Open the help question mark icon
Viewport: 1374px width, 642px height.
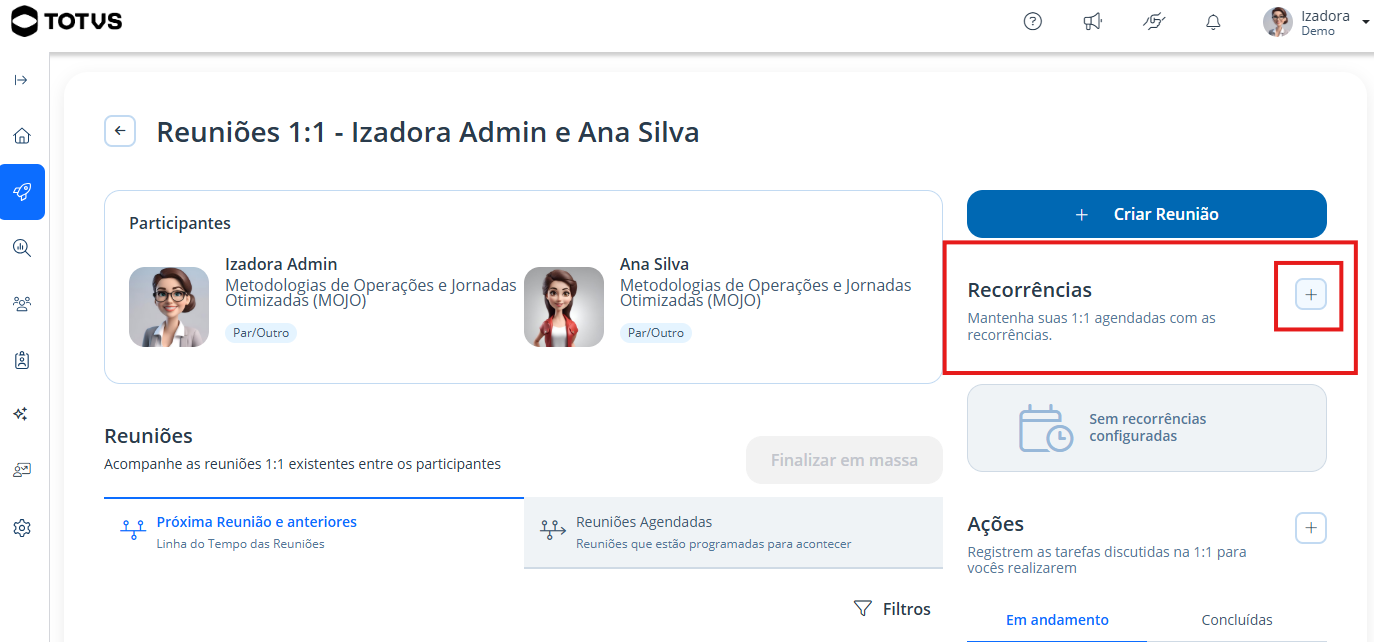(1033, 21)
